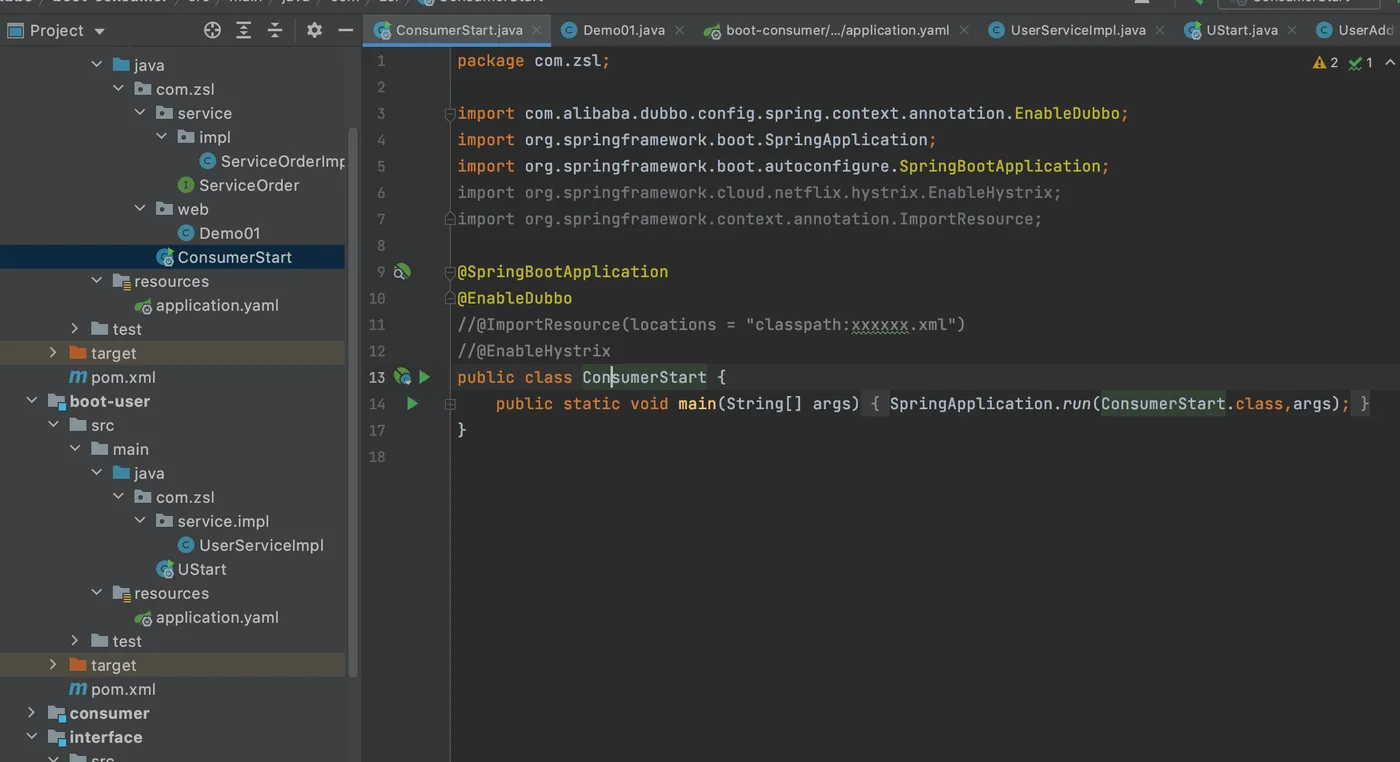Select the ConsumerStart.java tab
This screenshot has width=1400, height=762.
coord(458,30)
